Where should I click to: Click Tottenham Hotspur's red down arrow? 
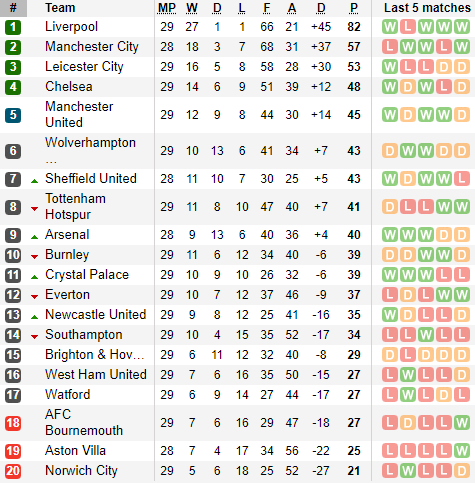tap(34, 209)
